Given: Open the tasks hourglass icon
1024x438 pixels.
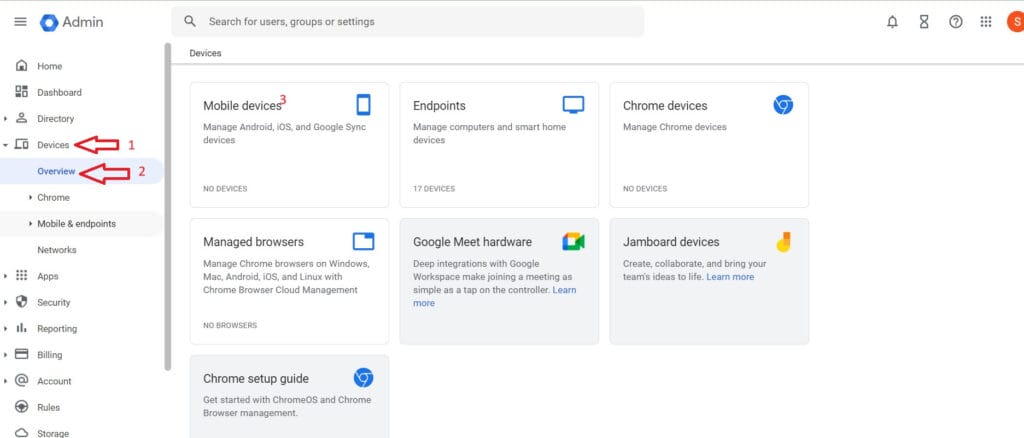Looking at the screenshot, I should click(923, 22).
